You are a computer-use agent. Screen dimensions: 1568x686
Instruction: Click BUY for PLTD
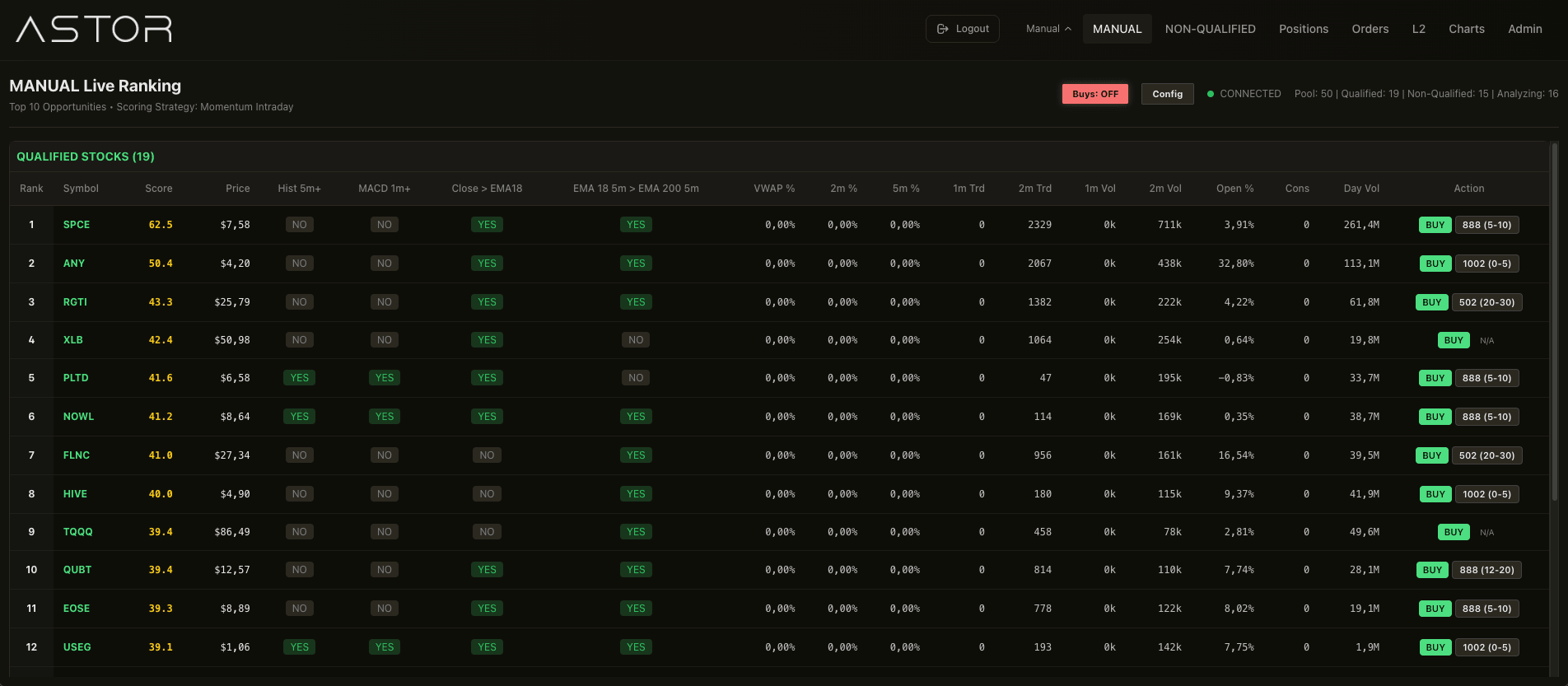1435,378
